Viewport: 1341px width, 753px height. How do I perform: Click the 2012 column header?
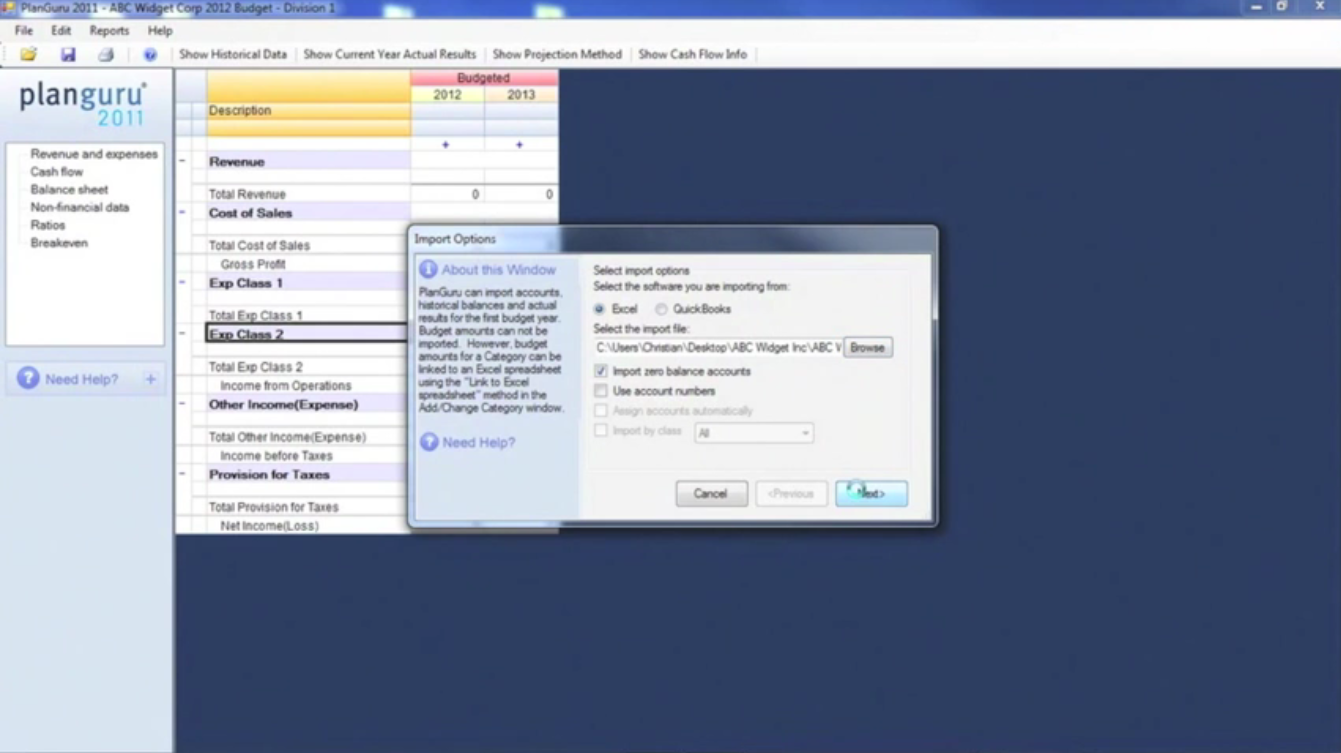click(447, 95)
